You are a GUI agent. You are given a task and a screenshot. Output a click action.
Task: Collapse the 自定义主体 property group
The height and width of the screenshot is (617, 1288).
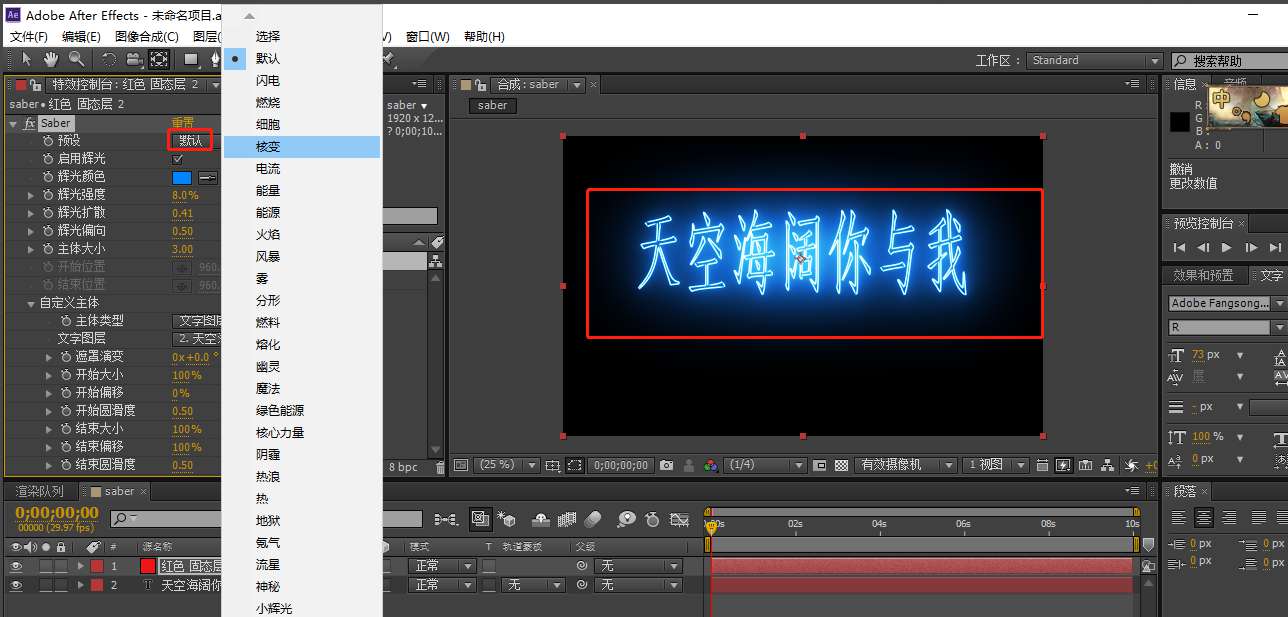(x=31, y=302)
